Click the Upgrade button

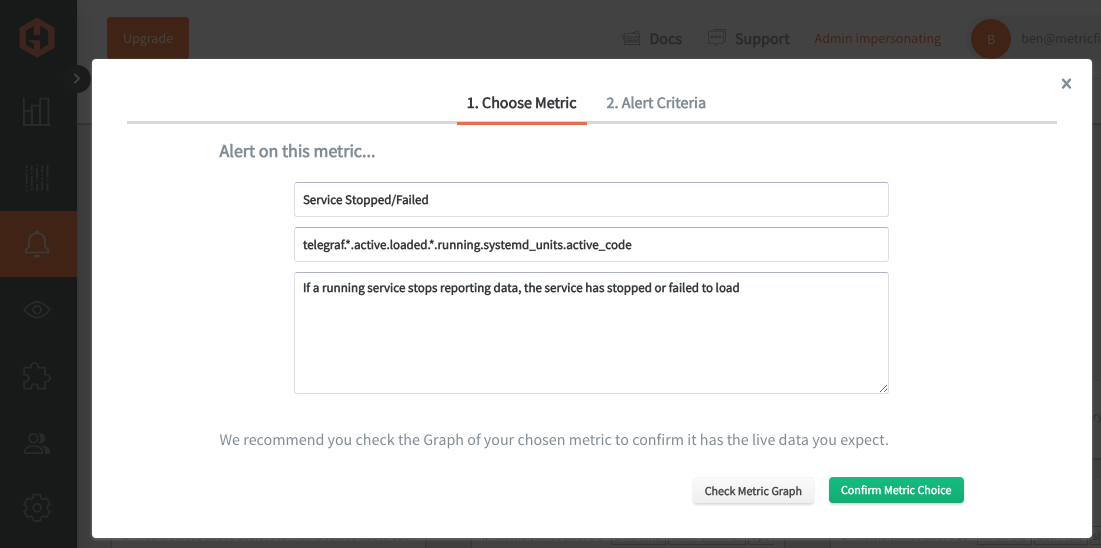148,39
